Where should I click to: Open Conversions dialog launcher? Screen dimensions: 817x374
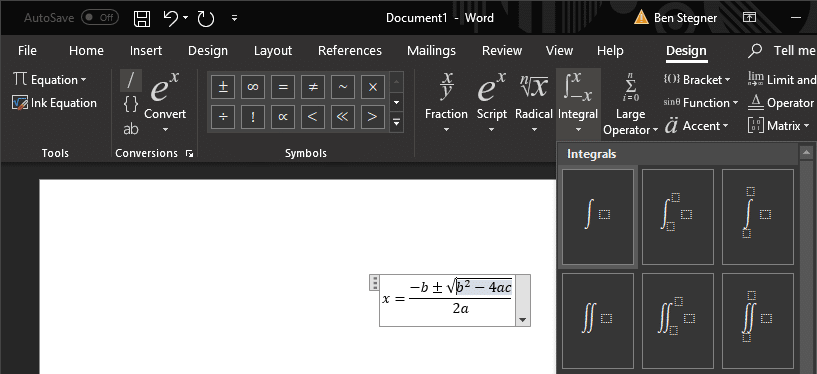click(x=190, y=154)
